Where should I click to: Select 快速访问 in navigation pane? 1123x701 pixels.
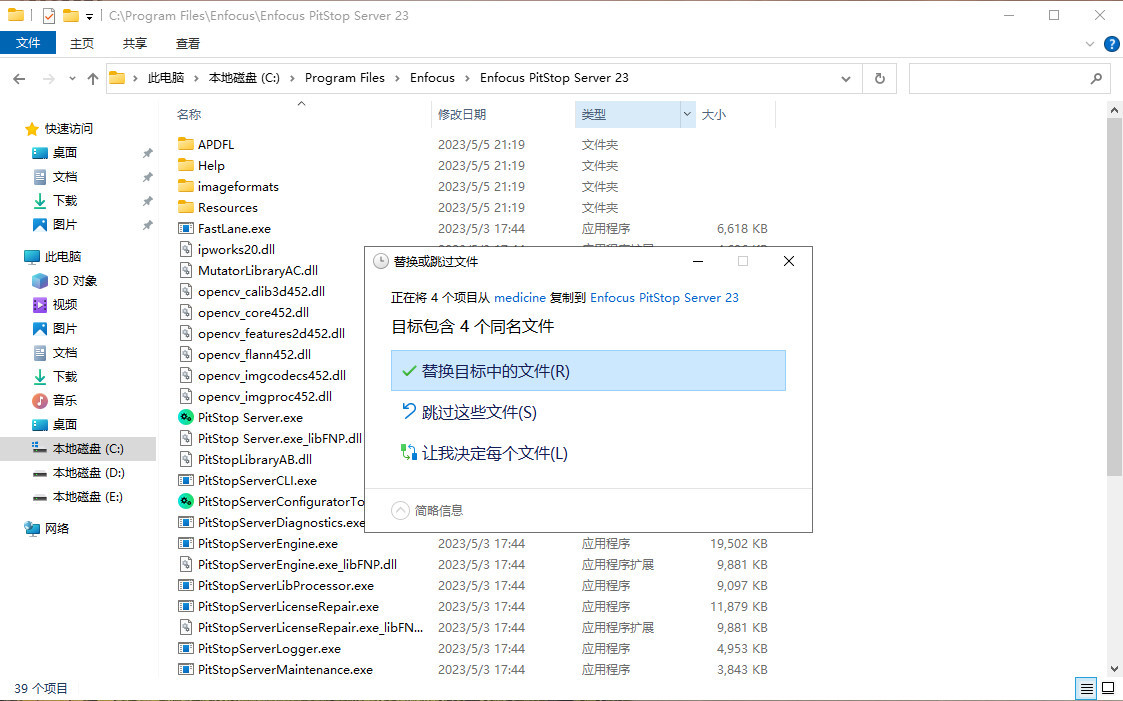[69, 129]
